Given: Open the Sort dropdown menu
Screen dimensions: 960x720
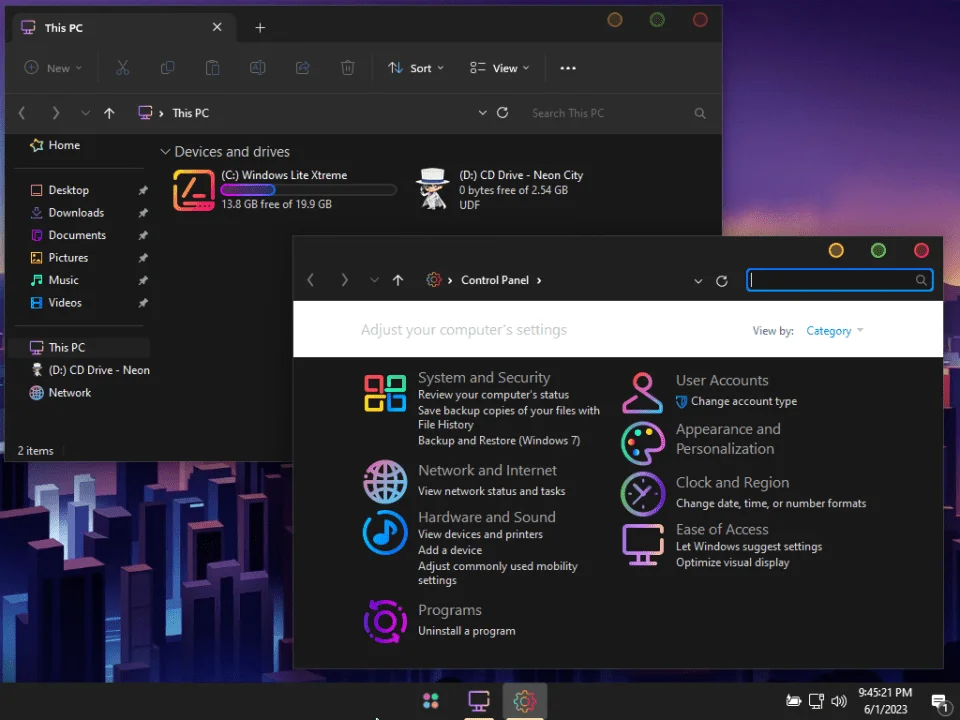Looking at the screenshot, I should (x=416, y=68).
